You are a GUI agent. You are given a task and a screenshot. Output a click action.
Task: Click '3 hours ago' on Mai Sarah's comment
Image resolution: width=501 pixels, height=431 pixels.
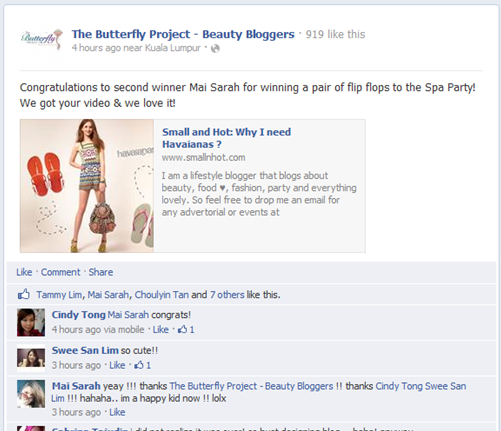click(76, 412)
